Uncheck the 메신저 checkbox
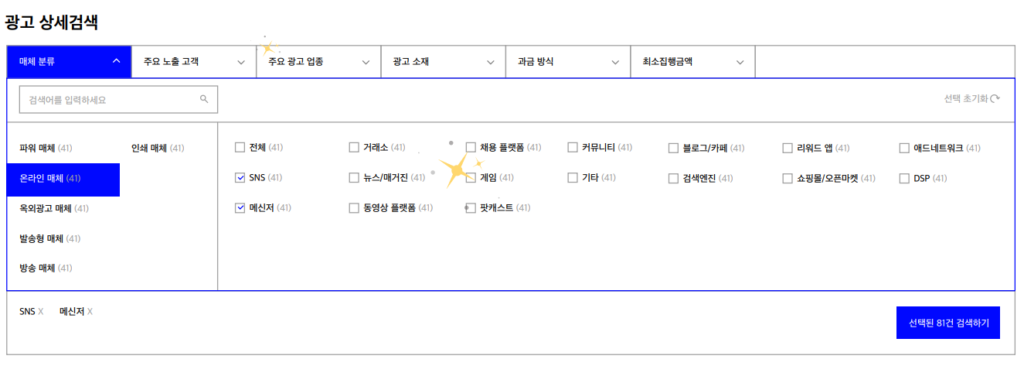 point(239,208)
